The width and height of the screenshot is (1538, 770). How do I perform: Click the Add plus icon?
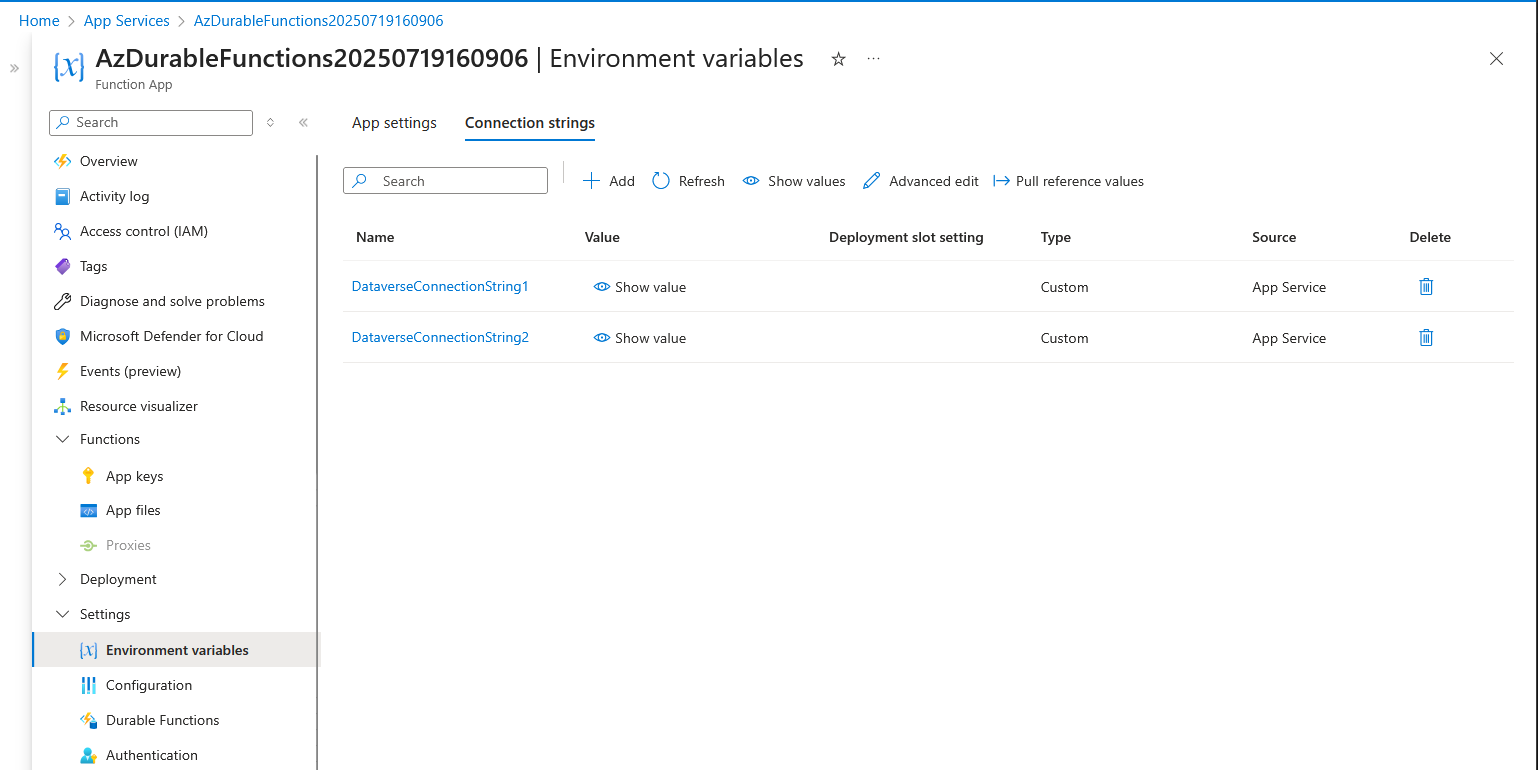[x=591, y=181]
